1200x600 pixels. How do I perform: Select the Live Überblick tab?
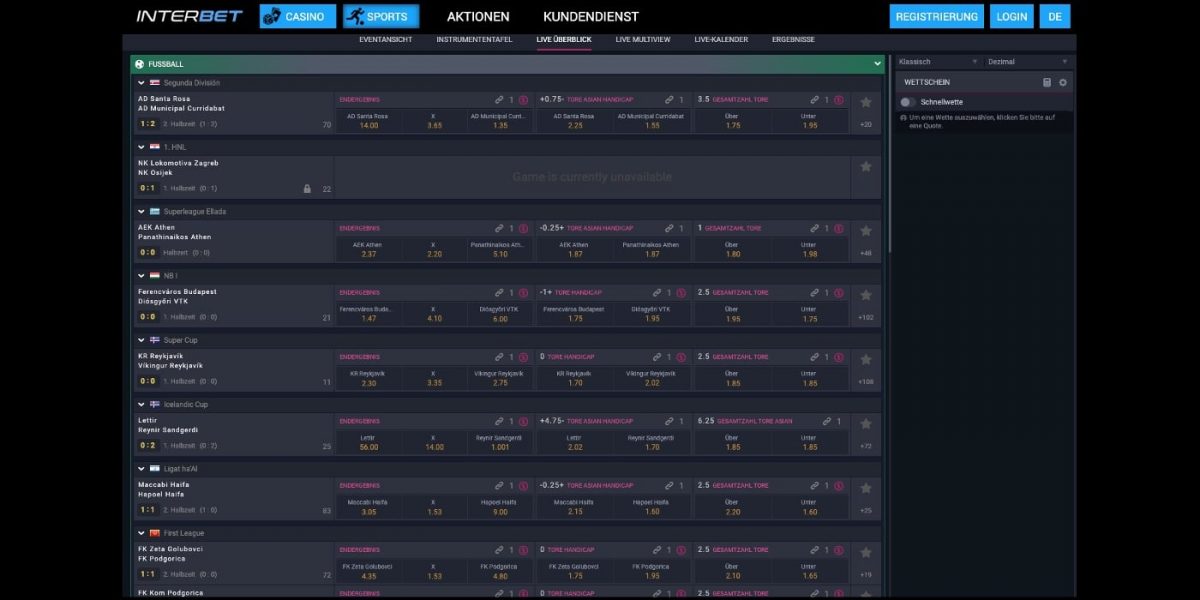(564, 40)
